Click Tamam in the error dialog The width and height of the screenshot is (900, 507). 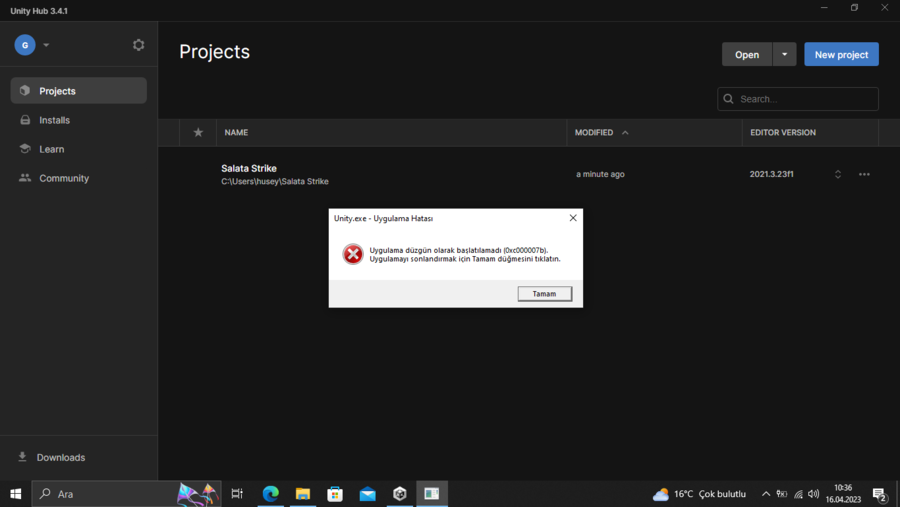(x=544, y=293)
